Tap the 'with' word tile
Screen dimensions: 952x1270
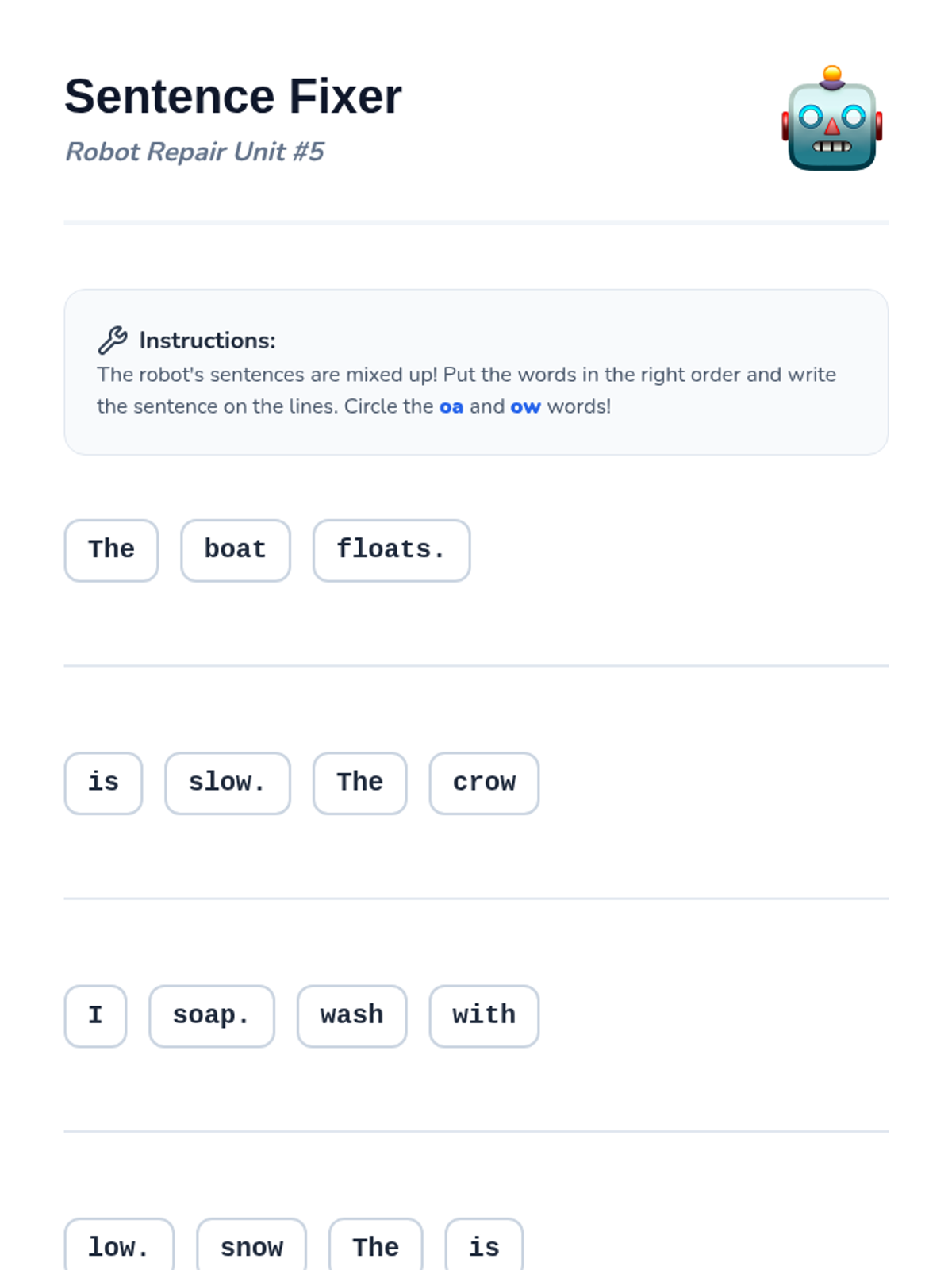(x=484, y=1015)
